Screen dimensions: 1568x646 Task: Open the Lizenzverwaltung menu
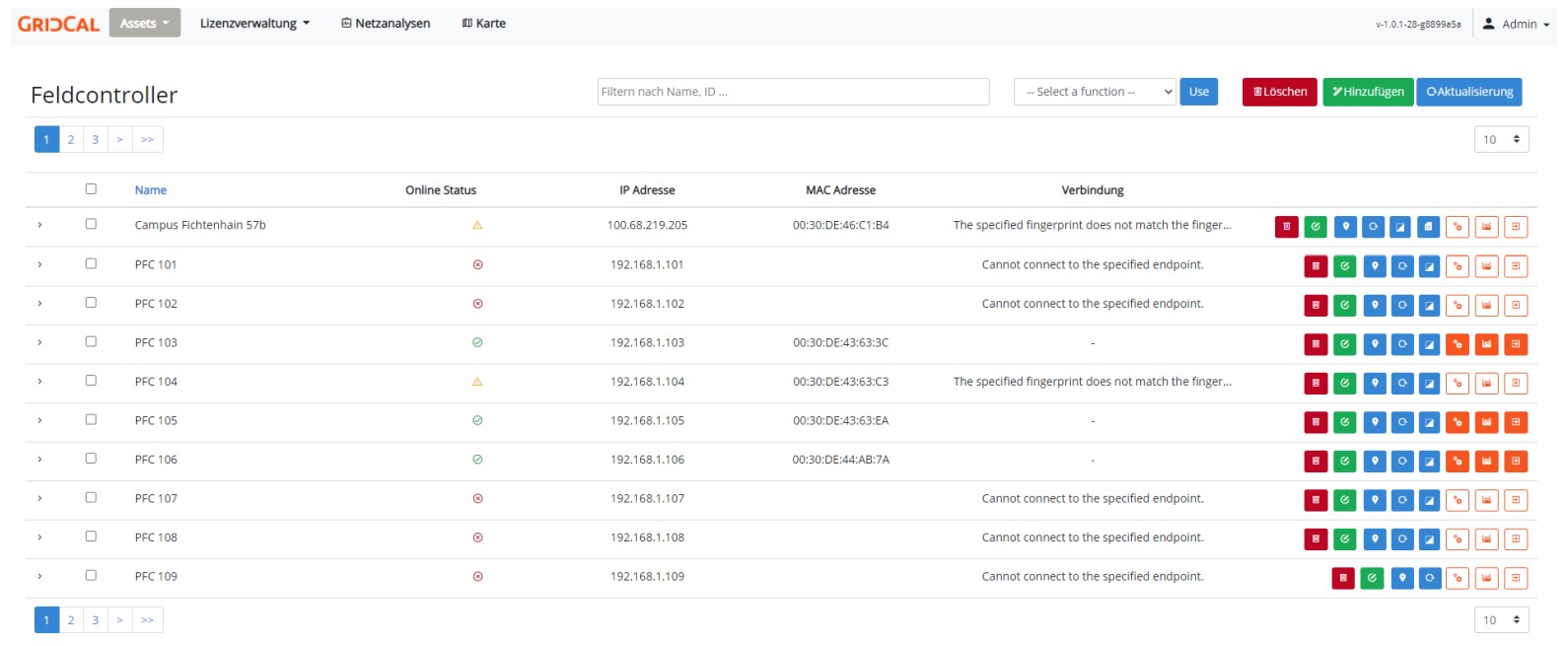pos(254,24)
